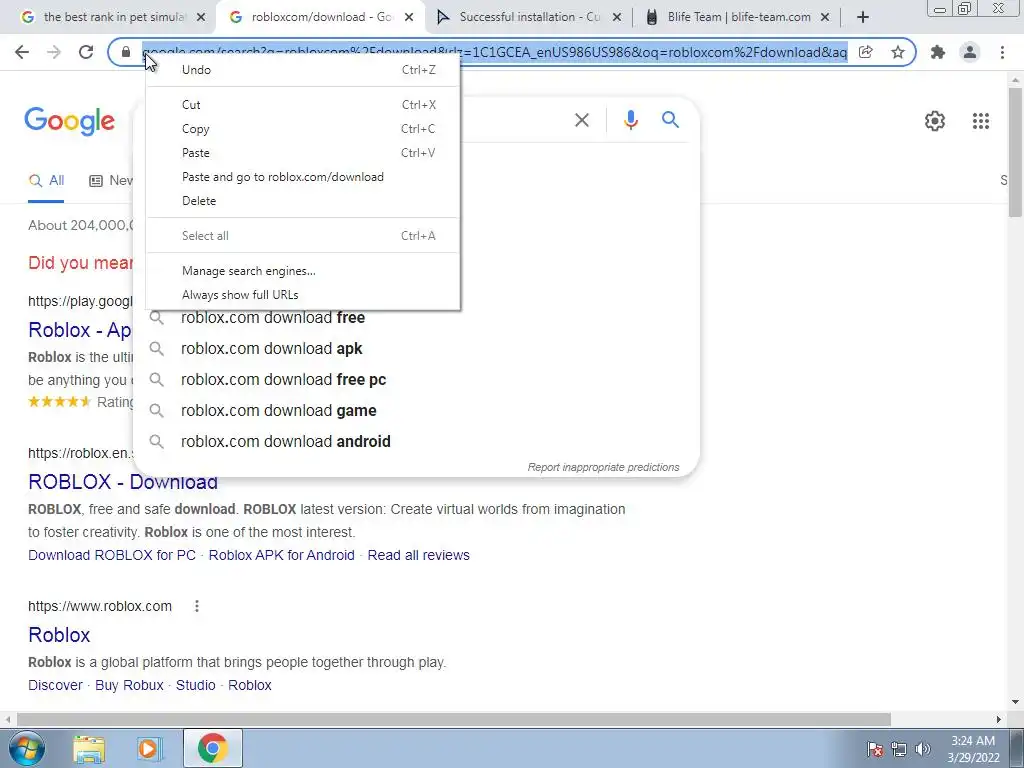Open the 'Discover' sitelink
The height and width of the screenshot is (768, 1024).
[x=56, y=685]
